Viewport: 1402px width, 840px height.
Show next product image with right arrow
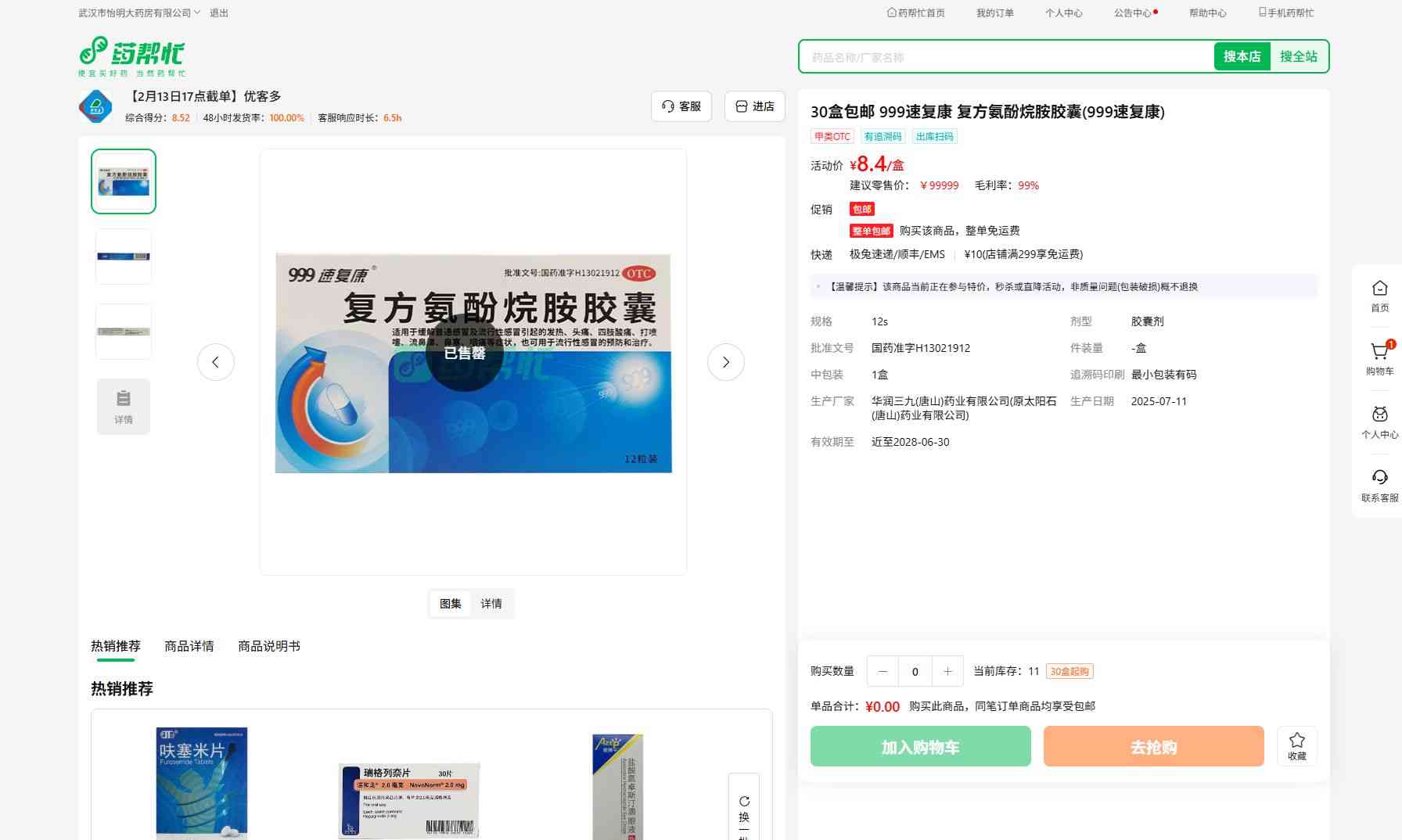coord(725,362)
